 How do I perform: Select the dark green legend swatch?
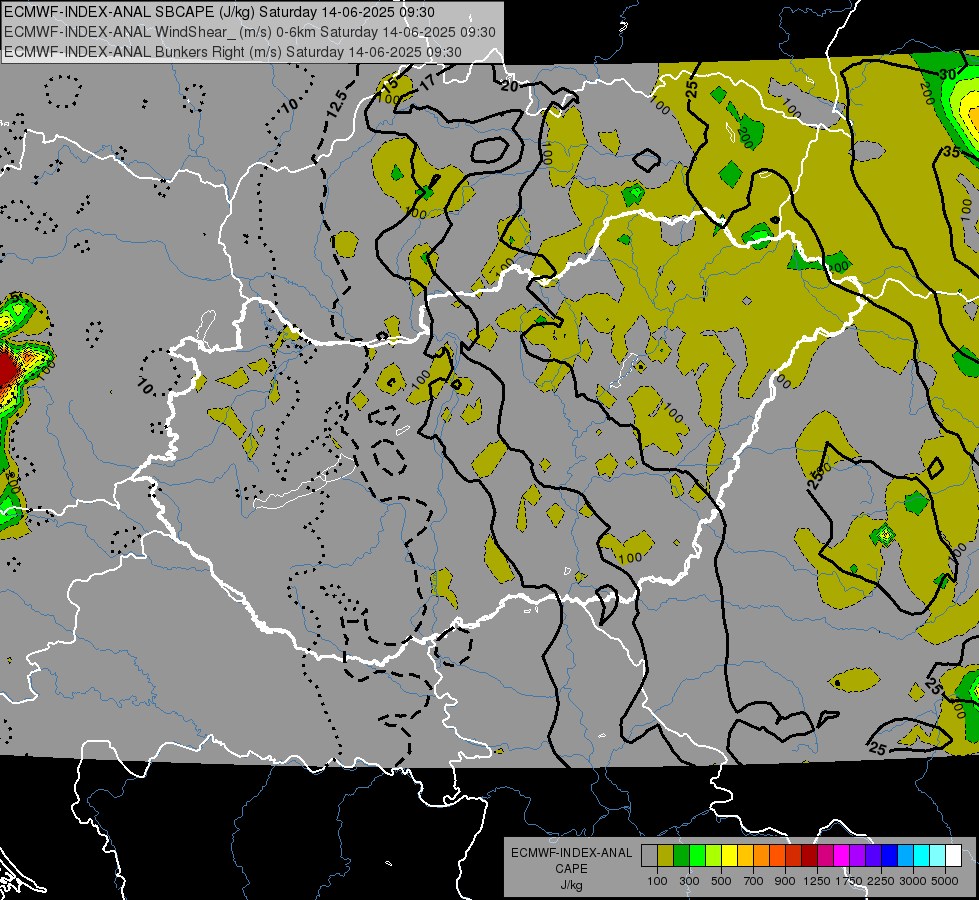pyautogui.click(x=681, y=856)
